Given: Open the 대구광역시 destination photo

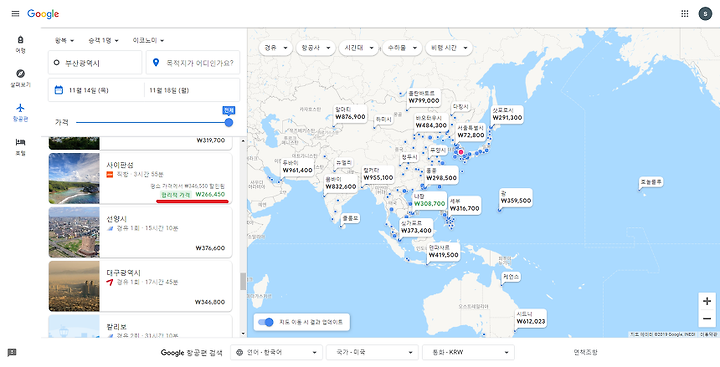Looking at the screenshot, I should (74, 286).
